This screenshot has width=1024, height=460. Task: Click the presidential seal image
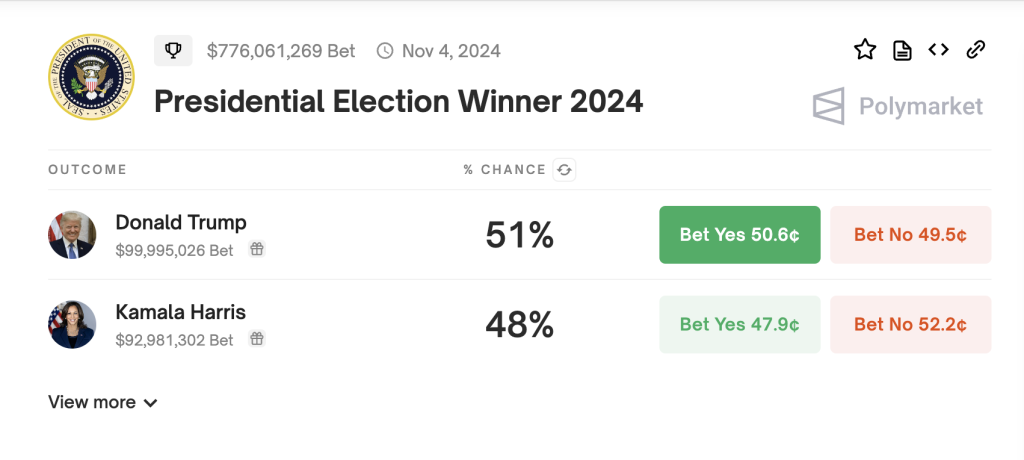(x=90, y=77)
